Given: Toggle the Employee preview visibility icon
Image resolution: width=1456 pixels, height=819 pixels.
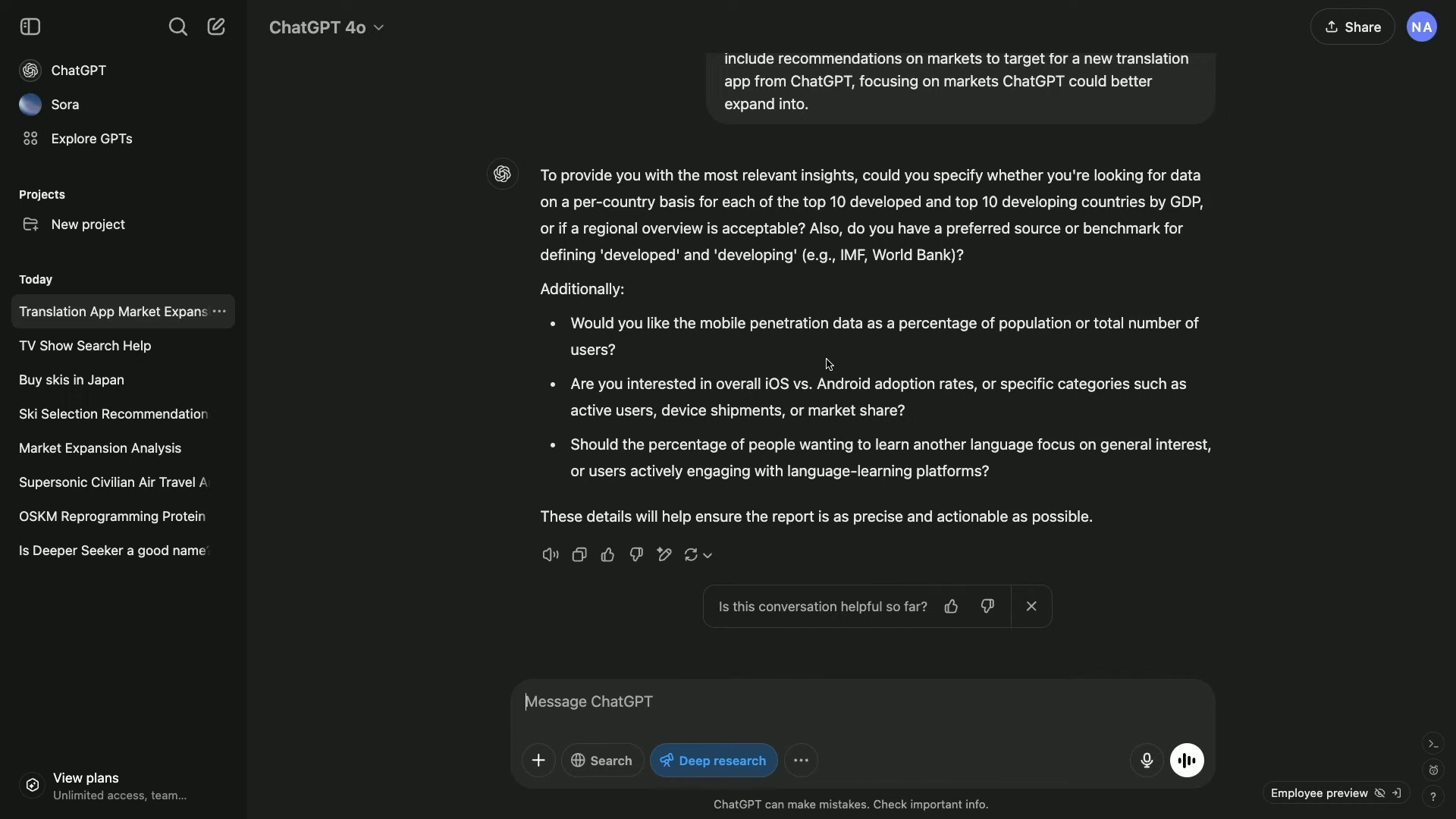Looking at the screenshot, I should pyautogui.click(x=1380, y=793).
